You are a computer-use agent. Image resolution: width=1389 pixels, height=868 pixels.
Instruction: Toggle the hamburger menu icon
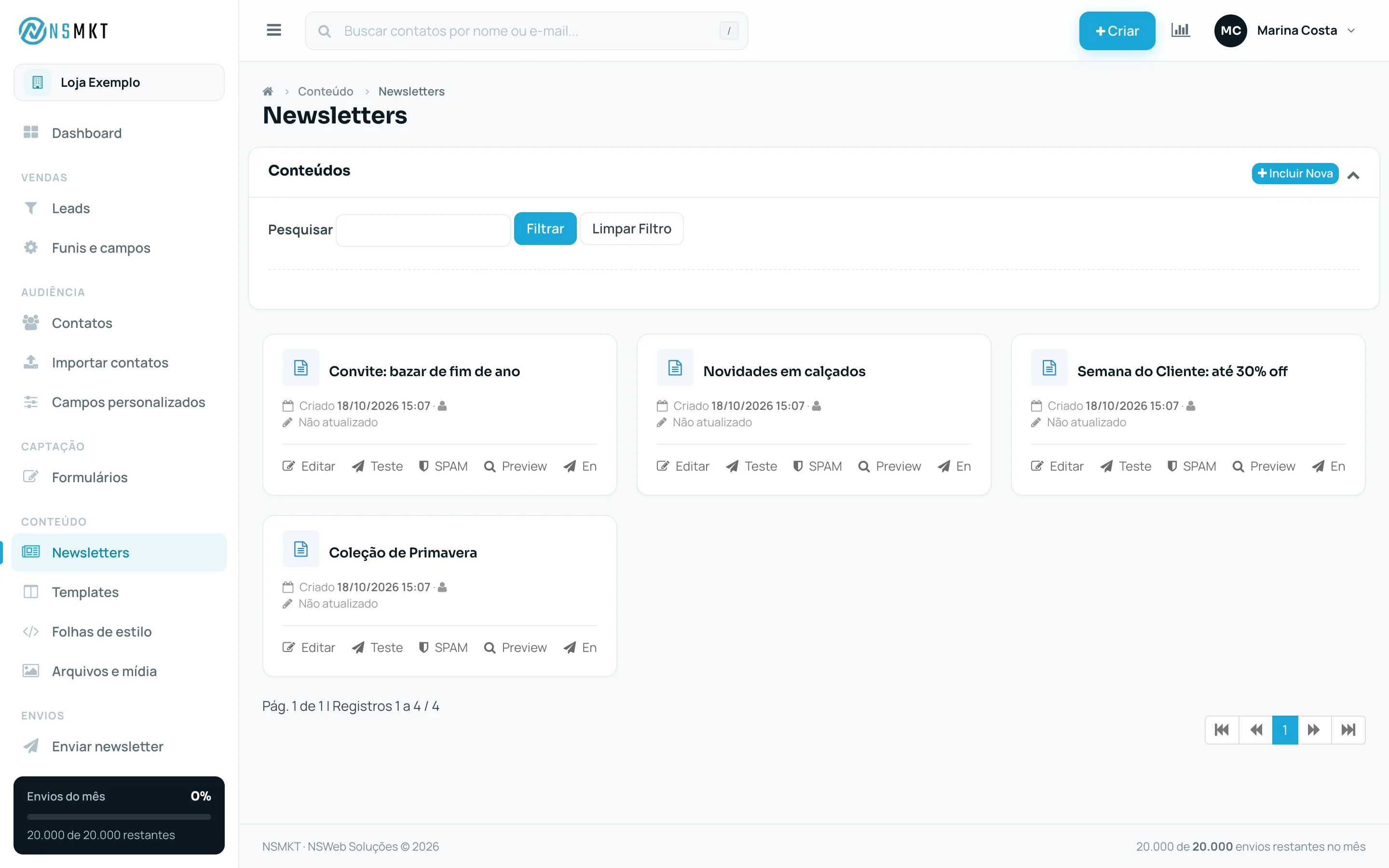pyautogui.click(x=274, y=30)
